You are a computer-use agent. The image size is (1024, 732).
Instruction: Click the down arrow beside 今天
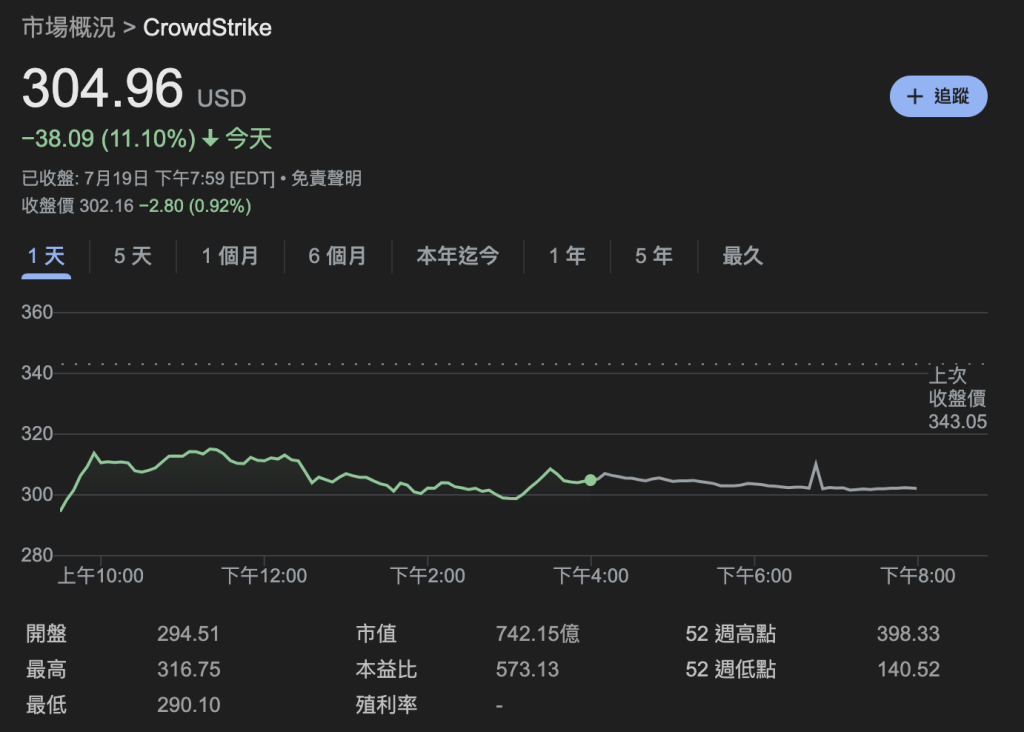210,139
